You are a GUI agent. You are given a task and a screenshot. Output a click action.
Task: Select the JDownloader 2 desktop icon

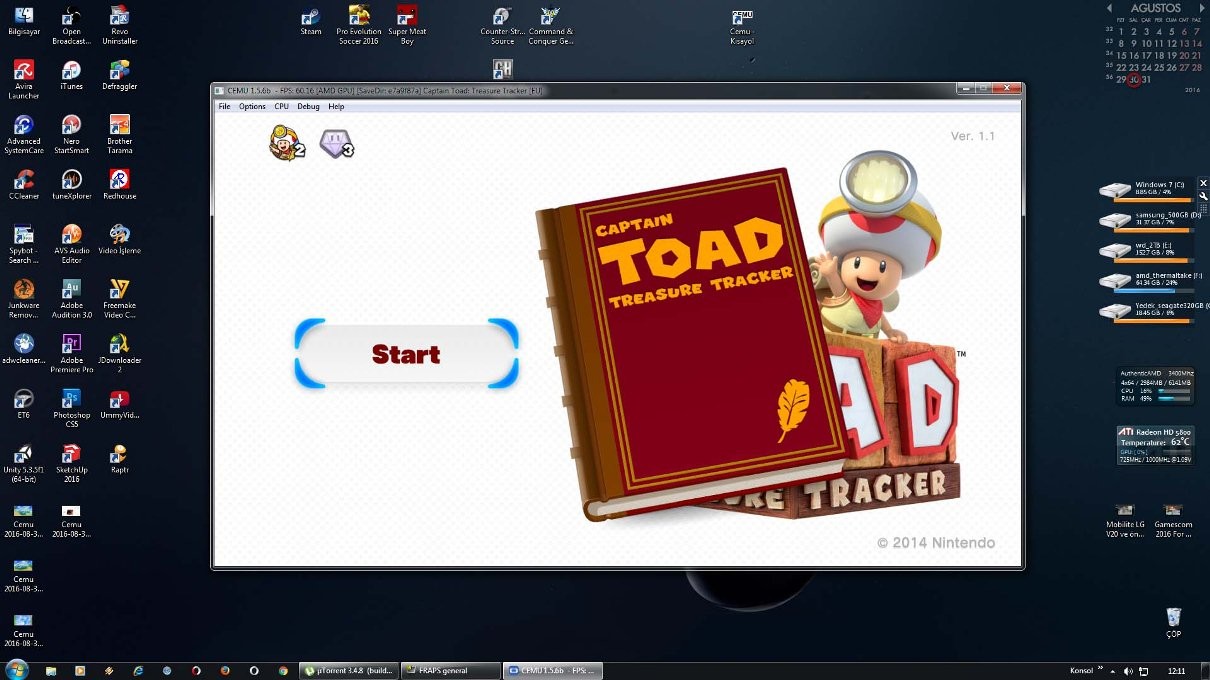[x=119, y=354]
